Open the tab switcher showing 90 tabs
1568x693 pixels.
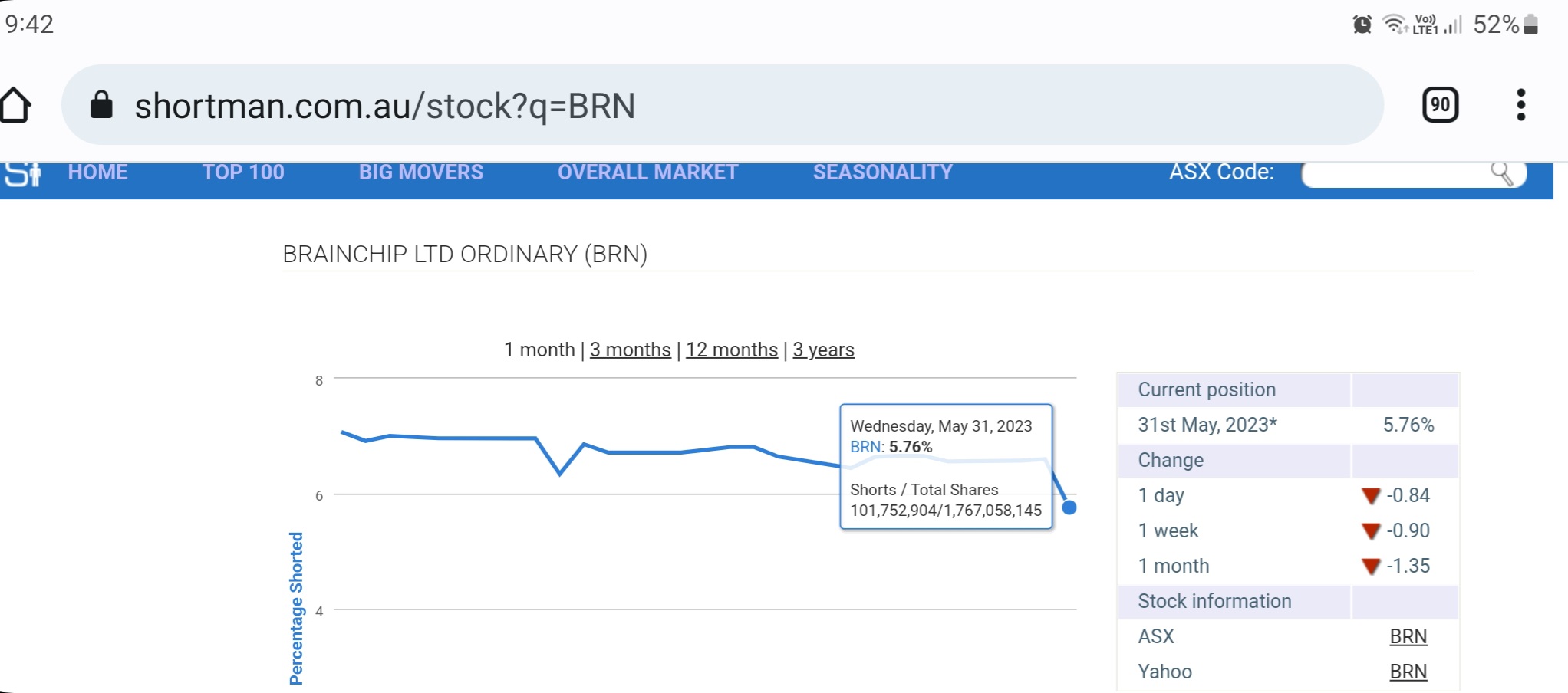click(x=1440, y=105)
